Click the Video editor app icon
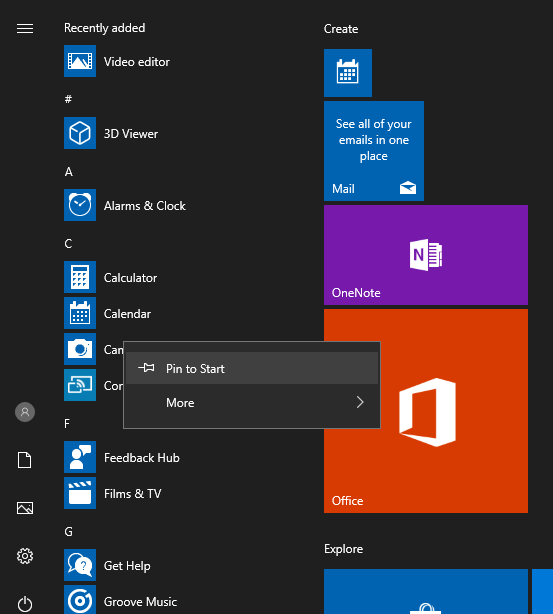The height and width of the screenshot is (614, 553). pyautogui.click(x=80, y=61)
